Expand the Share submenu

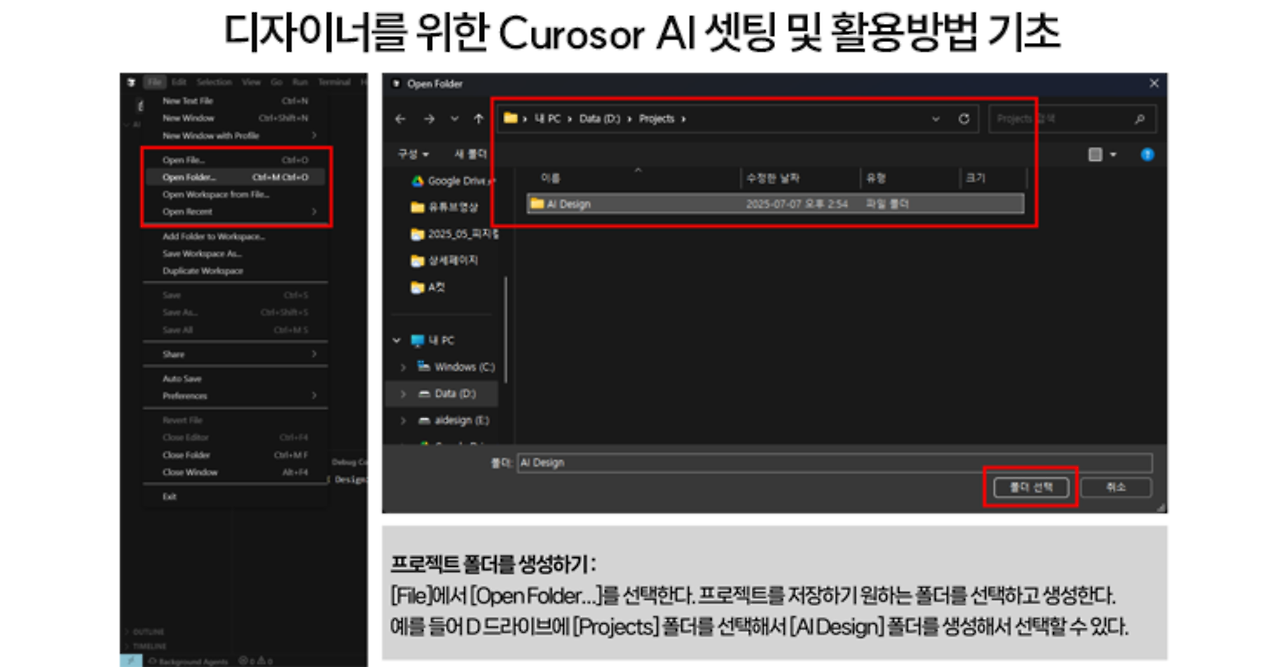235,354
